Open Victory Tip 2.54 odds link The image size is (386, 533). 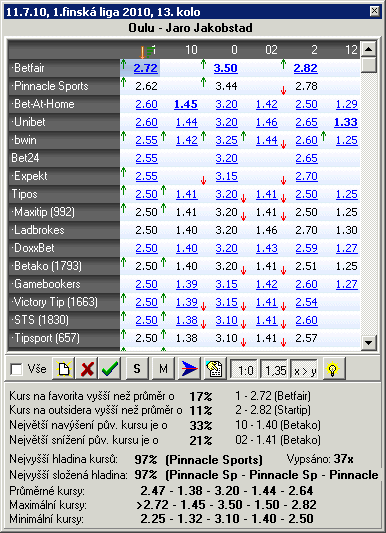306,302
